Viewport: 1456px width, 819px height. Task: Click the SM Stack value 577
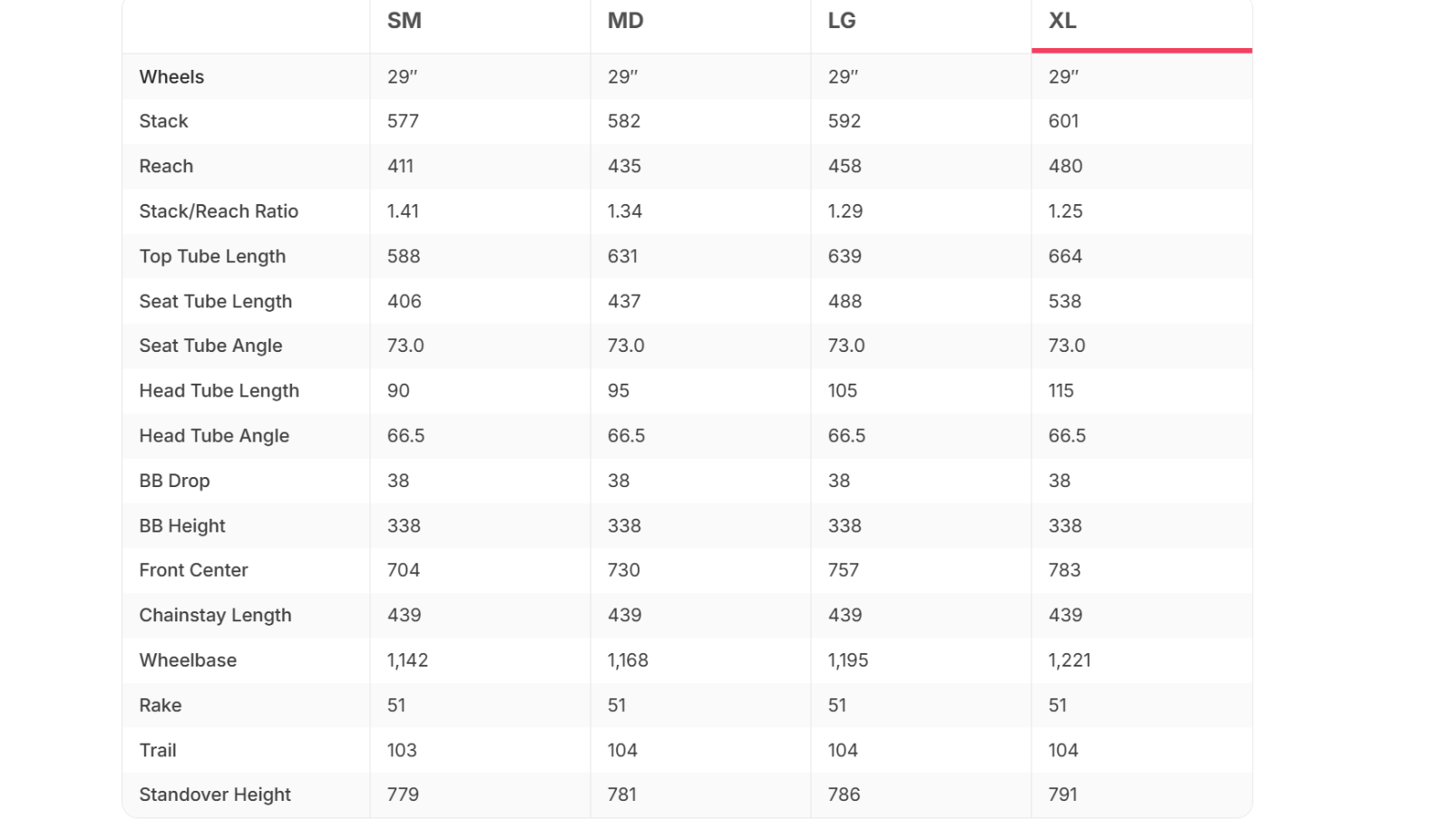tap(403, 122)
